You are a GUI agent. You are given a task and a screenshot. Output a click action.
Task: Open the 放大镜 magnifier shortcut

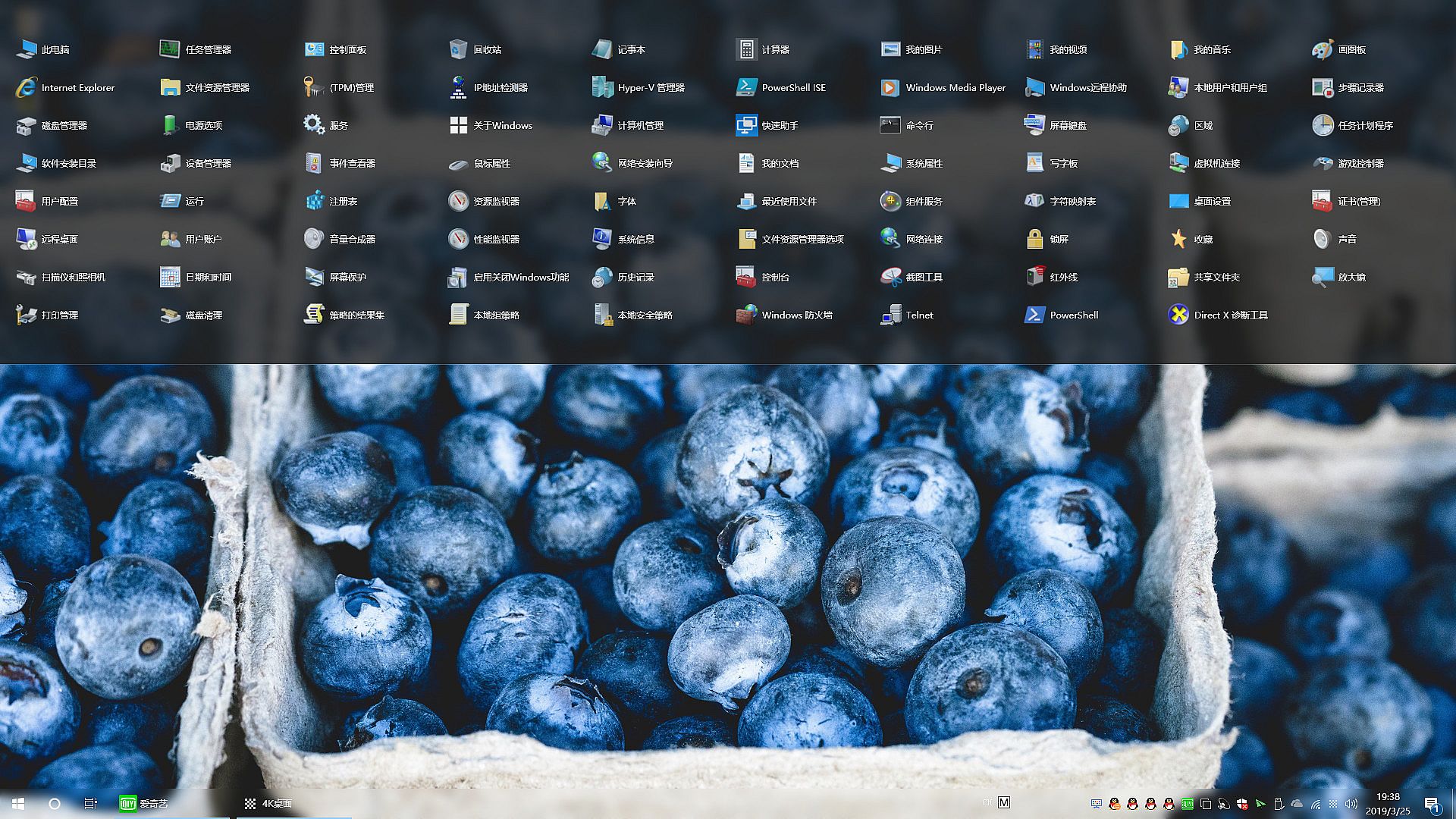pyautogui.click(x=1323, y=277)
